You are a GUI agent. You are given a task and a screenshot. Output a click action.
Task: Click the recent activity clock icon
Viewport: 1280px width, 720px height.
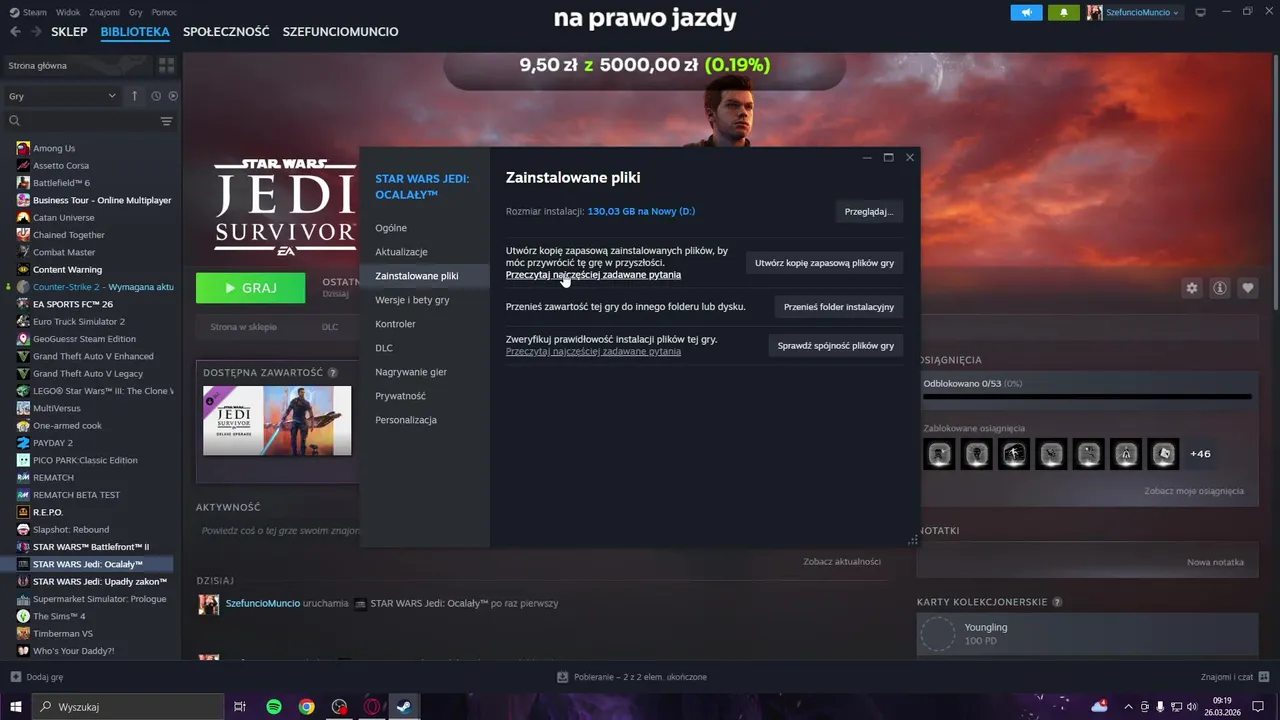click(156, 96)
